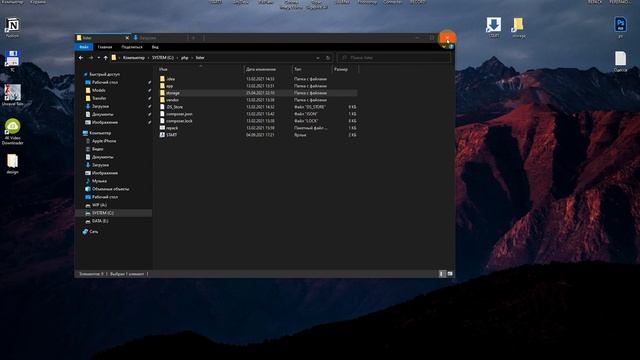Go to SYSTEM (C:) in the breadcrumb

[x=163, y=58]
